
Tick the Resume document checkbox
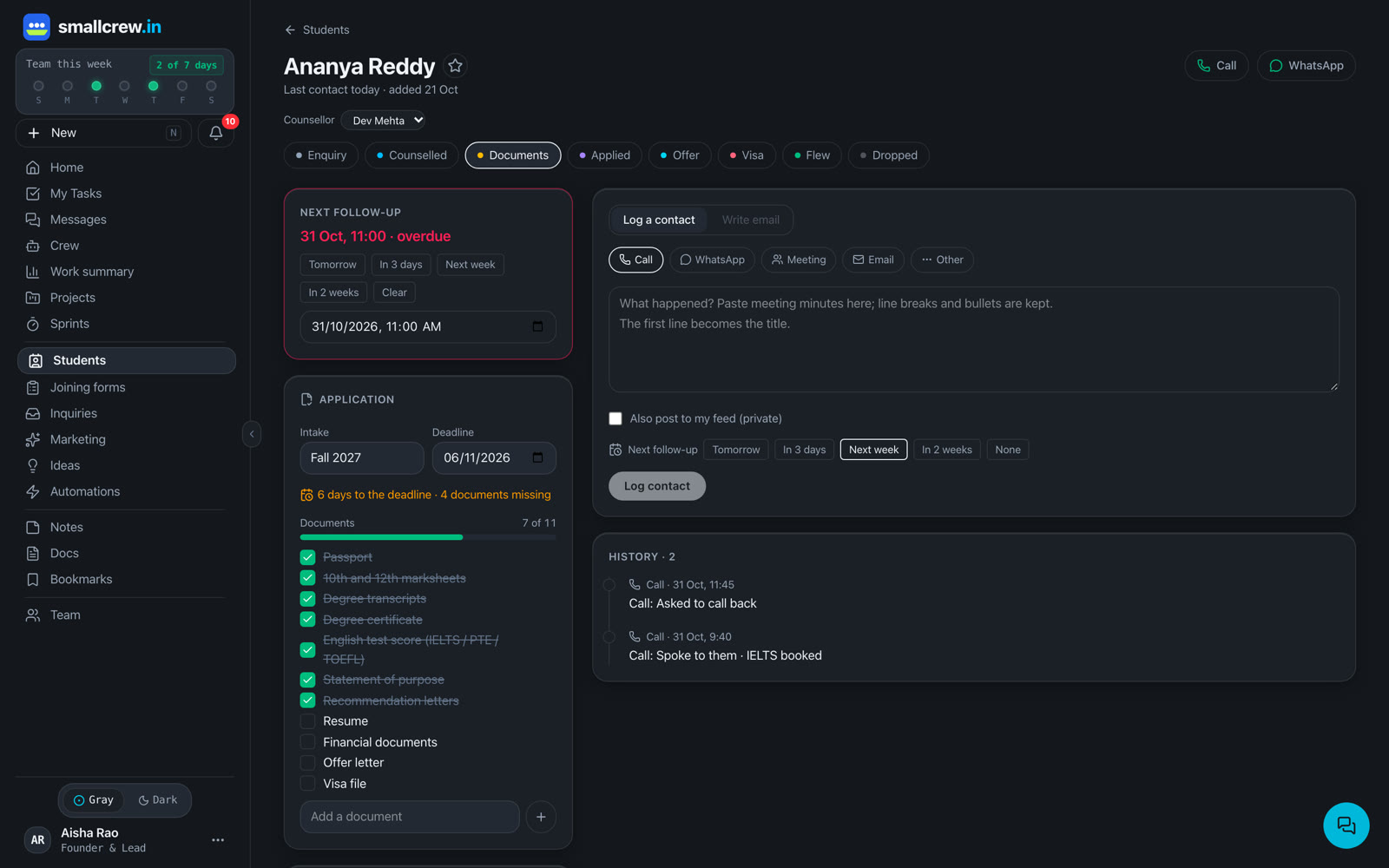(307, 721)
